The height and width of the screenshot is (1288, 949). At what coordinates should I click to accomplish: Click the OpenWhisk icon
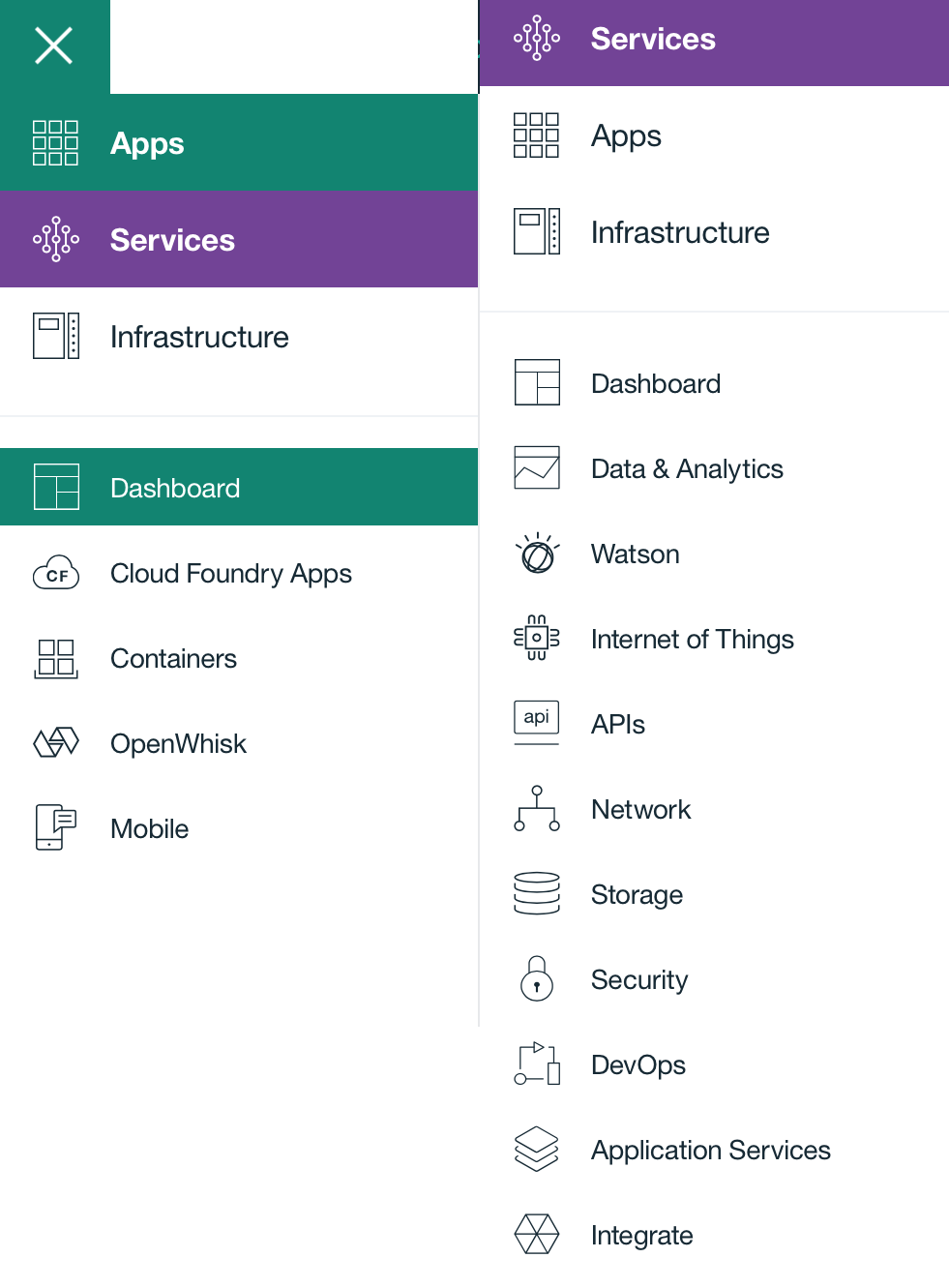(x=56, y=743)
